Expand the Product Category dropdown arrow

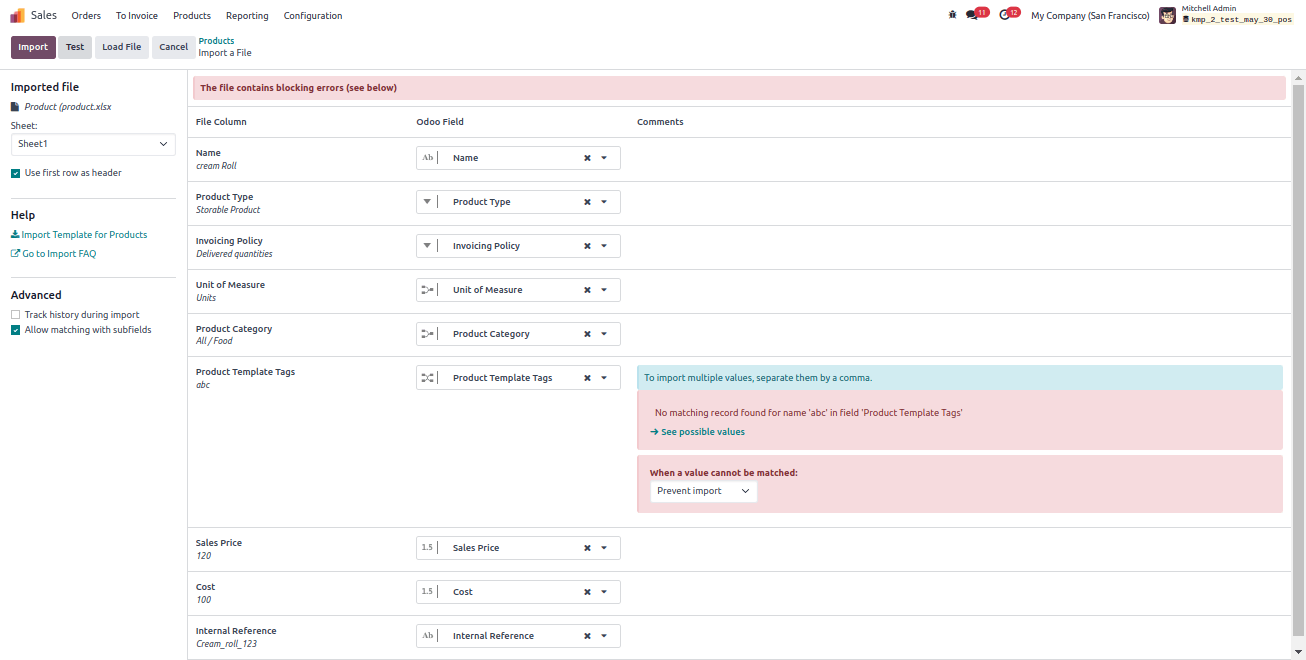[x=604, y=334]
